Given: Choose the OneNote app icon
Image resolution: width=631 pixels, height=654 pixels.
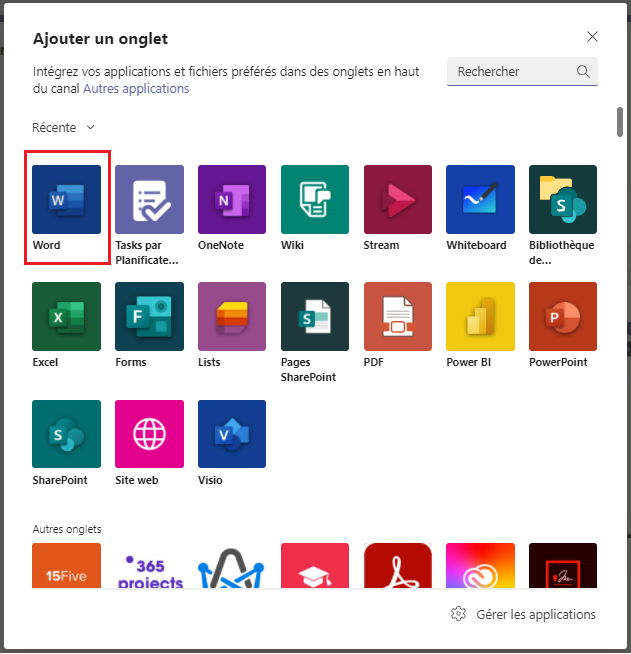Looking at the screenshot, I should point(232,199).
